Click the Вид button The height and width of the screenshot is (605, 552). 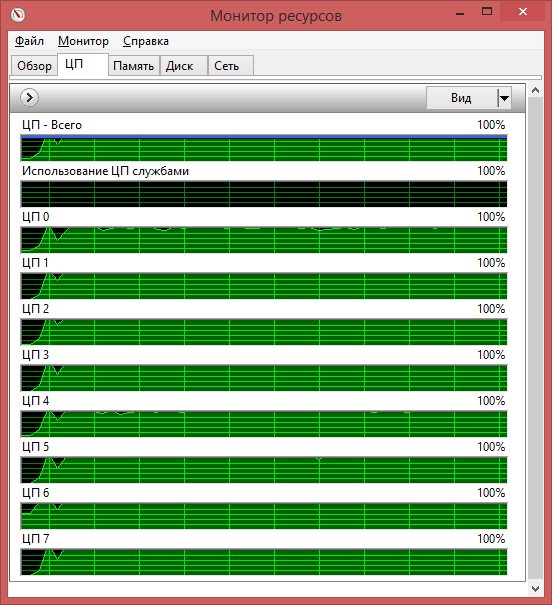[x=462, y=98]
